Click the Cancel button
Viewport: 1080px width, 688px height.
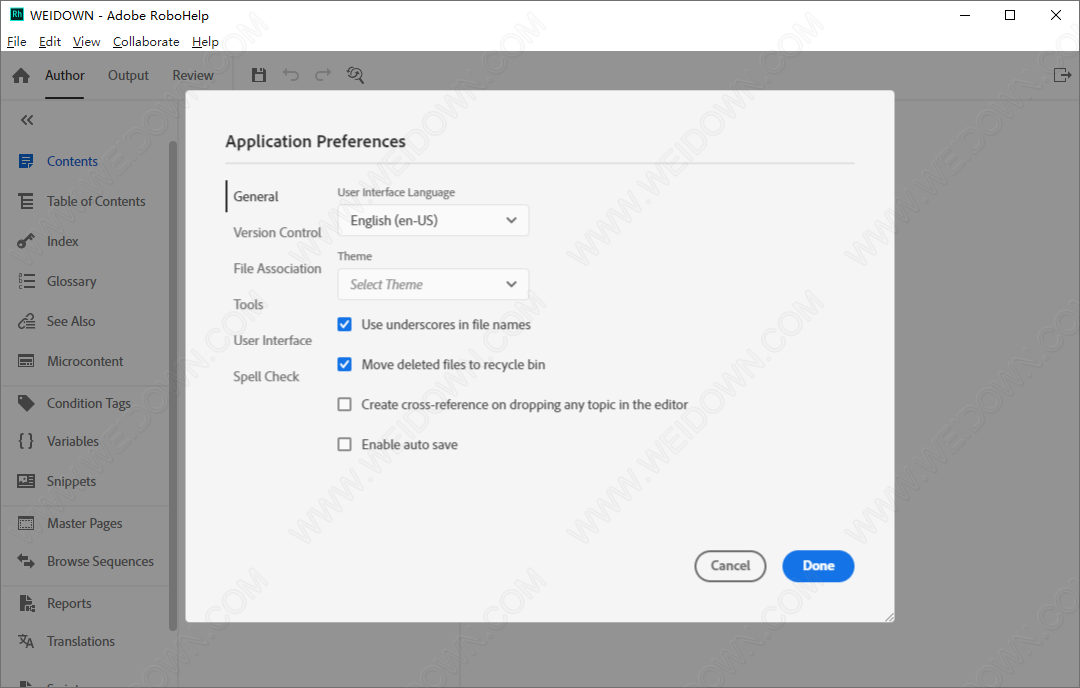pyautogui.click(x=730, y=565)
